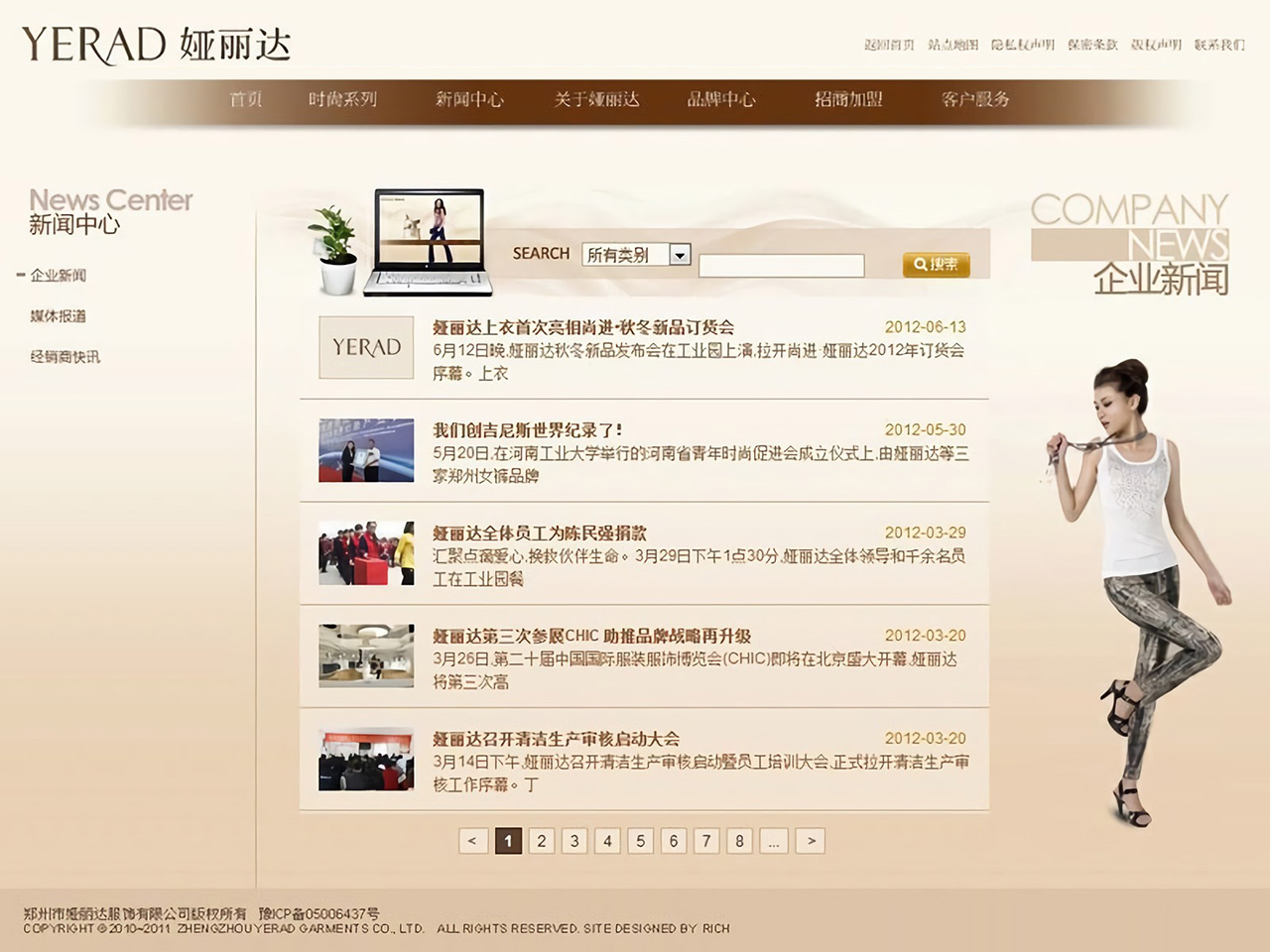The height and width of the screenshot is (952, 1270).
Task: Click the search magnifier button 搜索
Action: pos(936,265)
